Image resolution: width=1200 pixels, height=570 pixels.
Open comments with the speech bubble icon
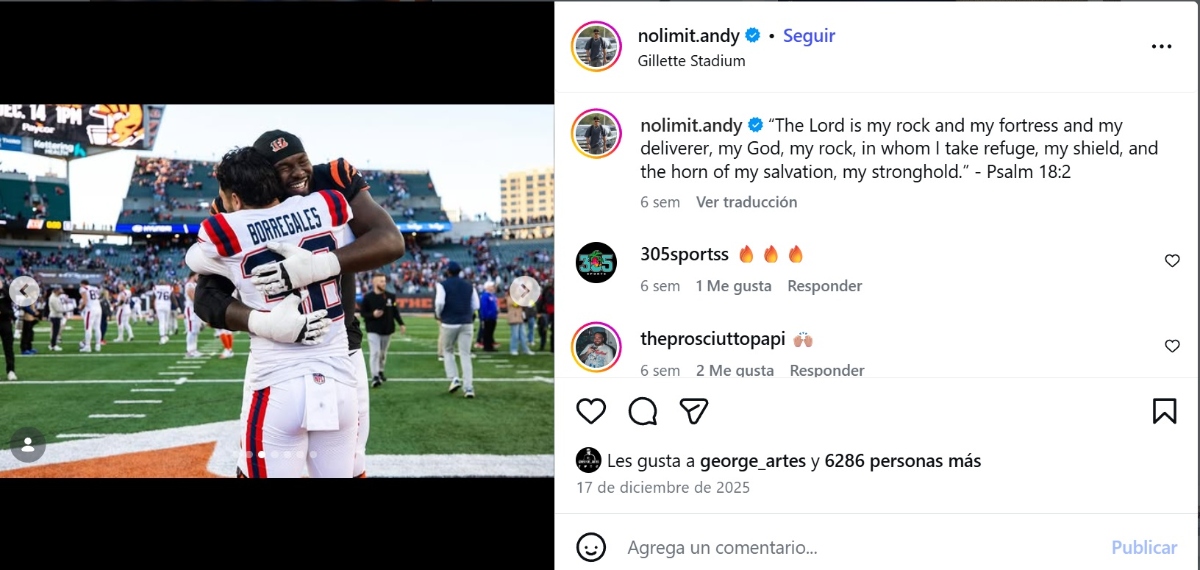643,411
